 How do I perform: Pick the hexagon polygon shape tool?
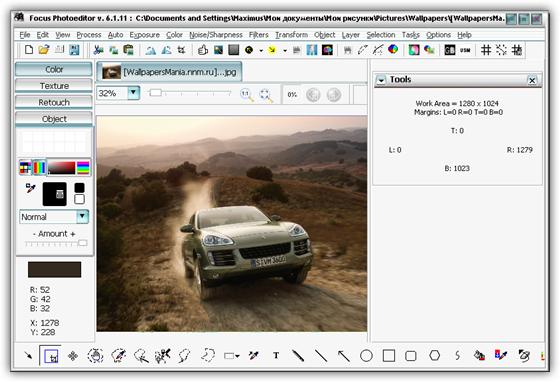coord(434,356)
